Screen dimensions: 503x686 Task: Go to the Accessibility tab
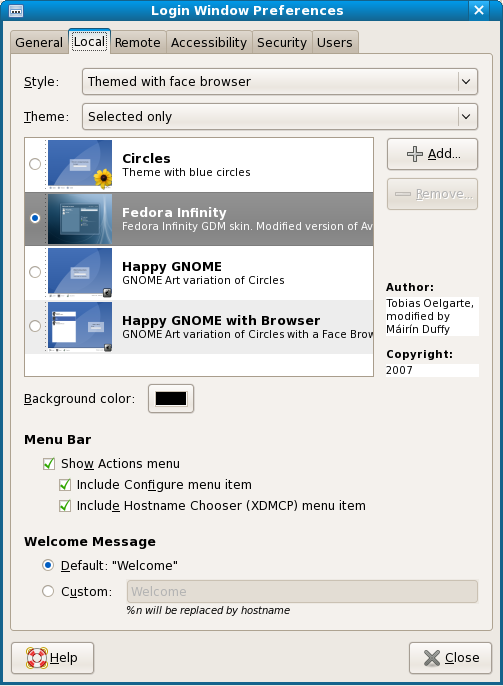[x=209, y=42]
